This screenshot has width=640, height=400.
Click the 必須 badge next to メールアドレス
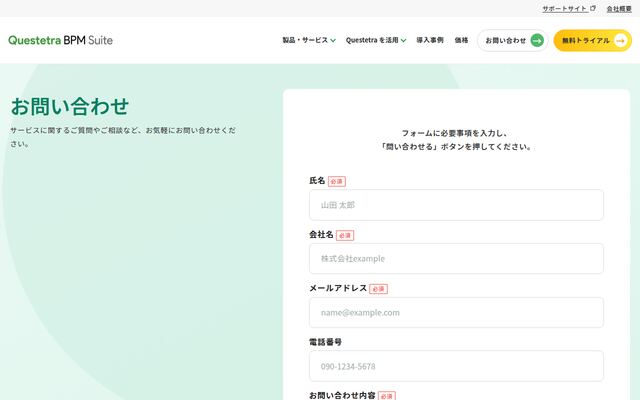pos(378,289)
